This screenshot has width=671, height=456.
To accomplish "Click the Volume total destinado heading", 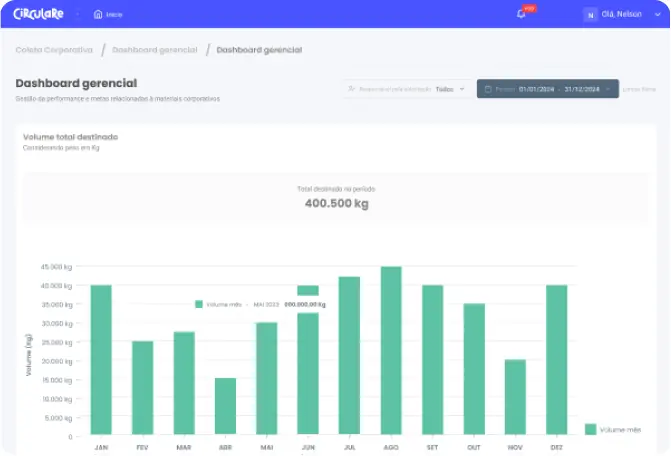I will click(71, 137).
